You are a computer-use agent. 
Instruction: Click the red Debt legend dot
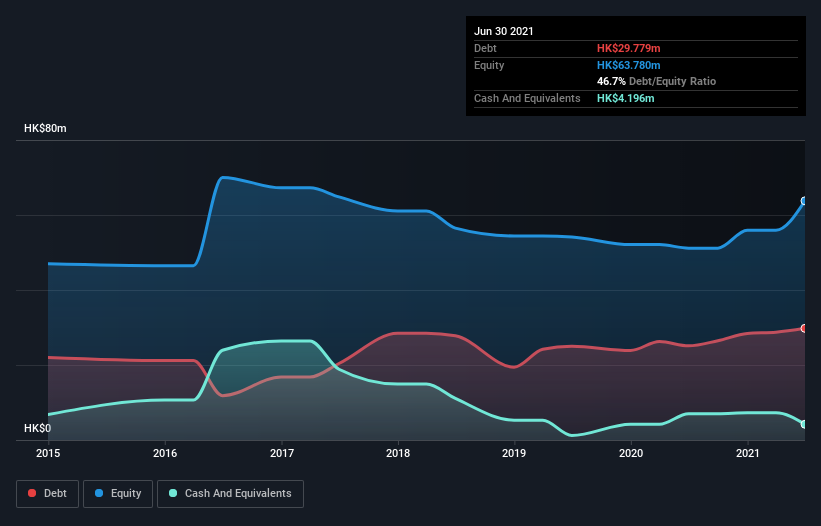point(32,493)
